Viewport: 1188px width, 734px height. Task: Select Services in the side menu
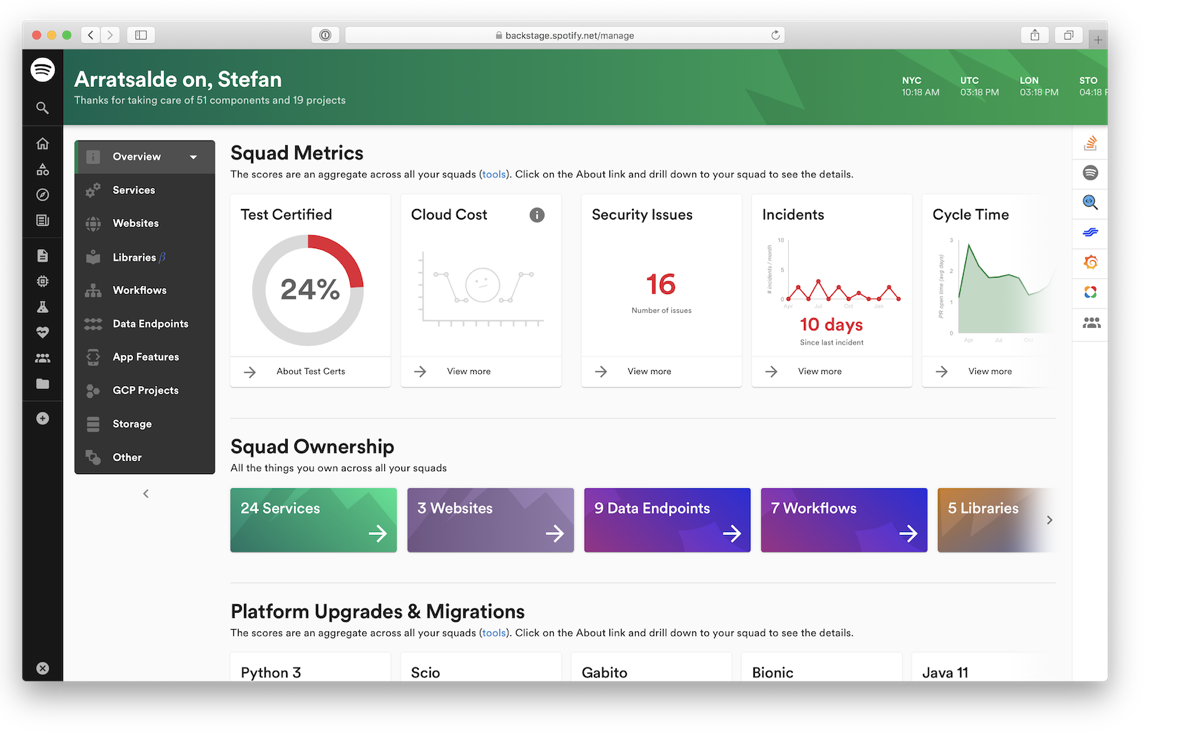pos(145,190)
